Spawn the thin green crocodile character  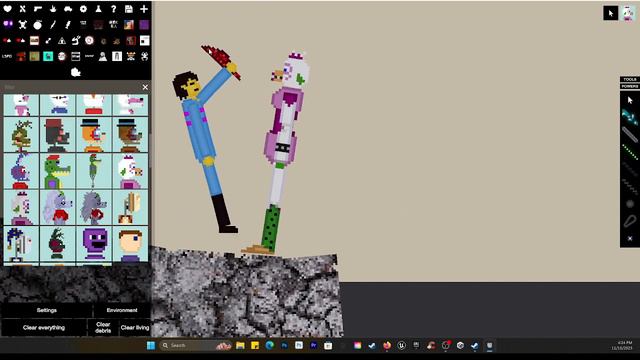(94, 171)
